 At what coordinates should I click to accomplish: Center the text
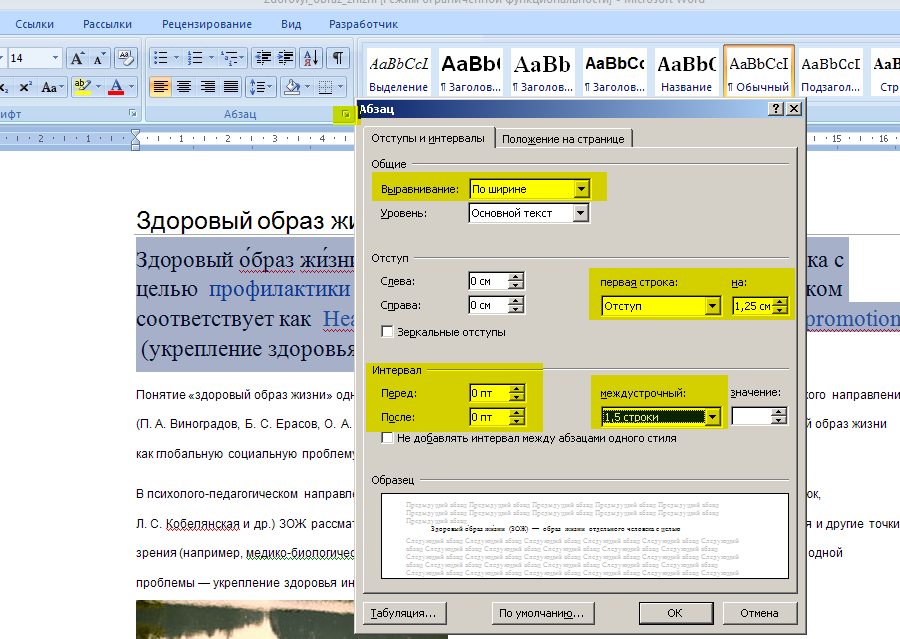coord(184,87)
